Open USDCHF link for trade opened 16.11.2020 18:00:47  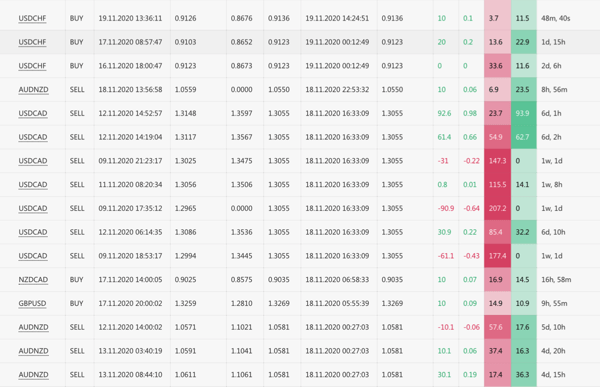[32, 66]
